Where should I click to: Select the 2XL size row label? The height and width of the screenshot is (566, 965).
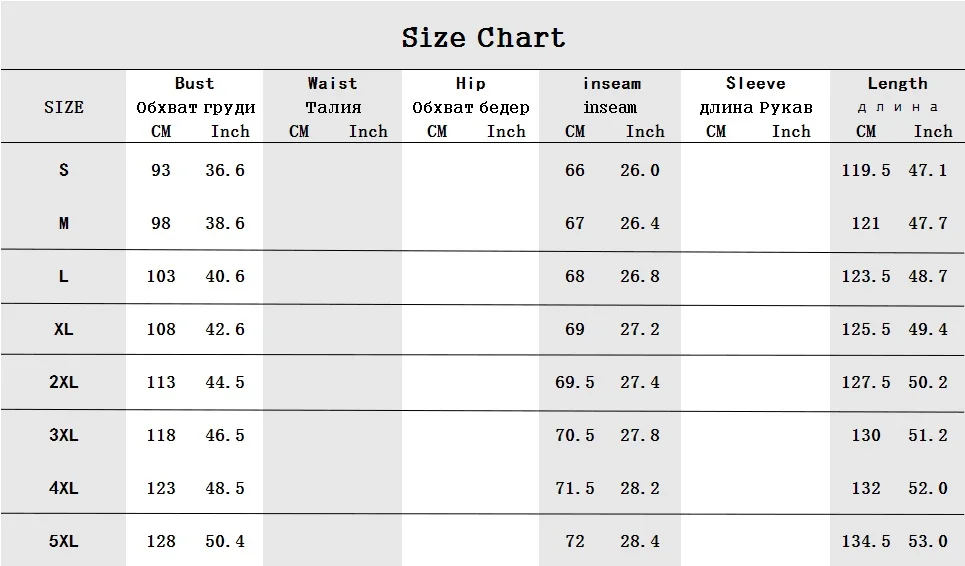pyautogui.click(x=63, y=382)
